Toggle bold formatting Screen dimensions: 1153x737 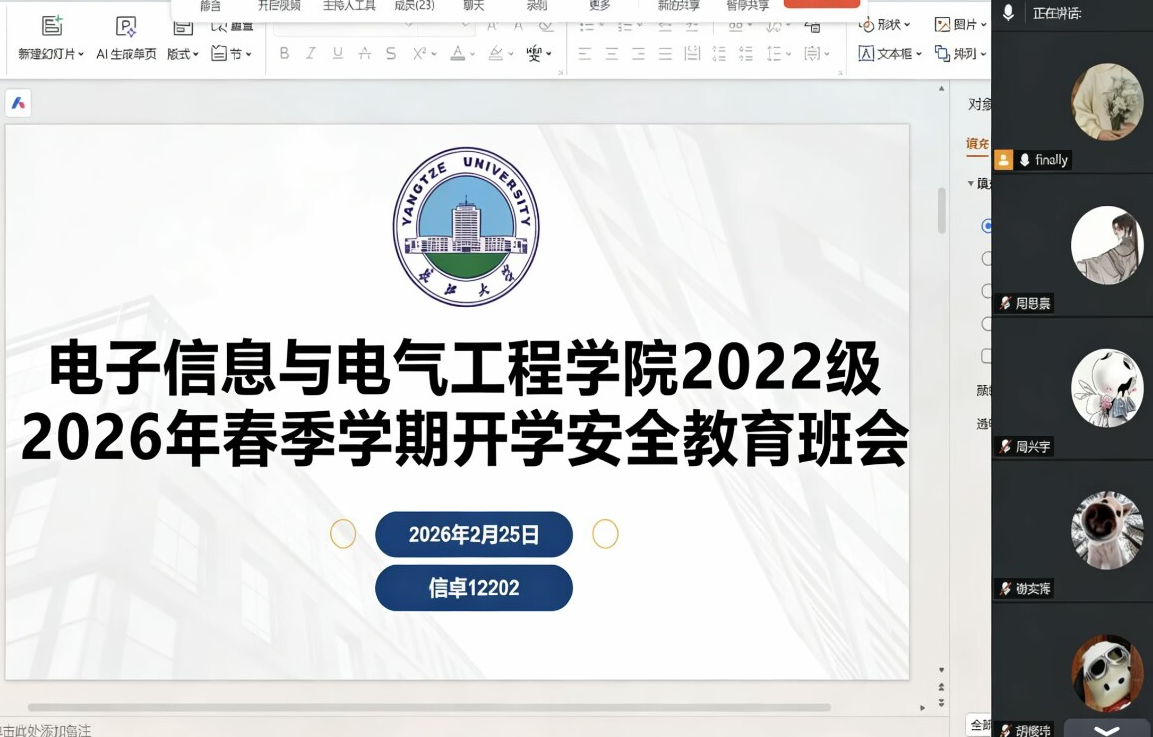pos(284,54)
